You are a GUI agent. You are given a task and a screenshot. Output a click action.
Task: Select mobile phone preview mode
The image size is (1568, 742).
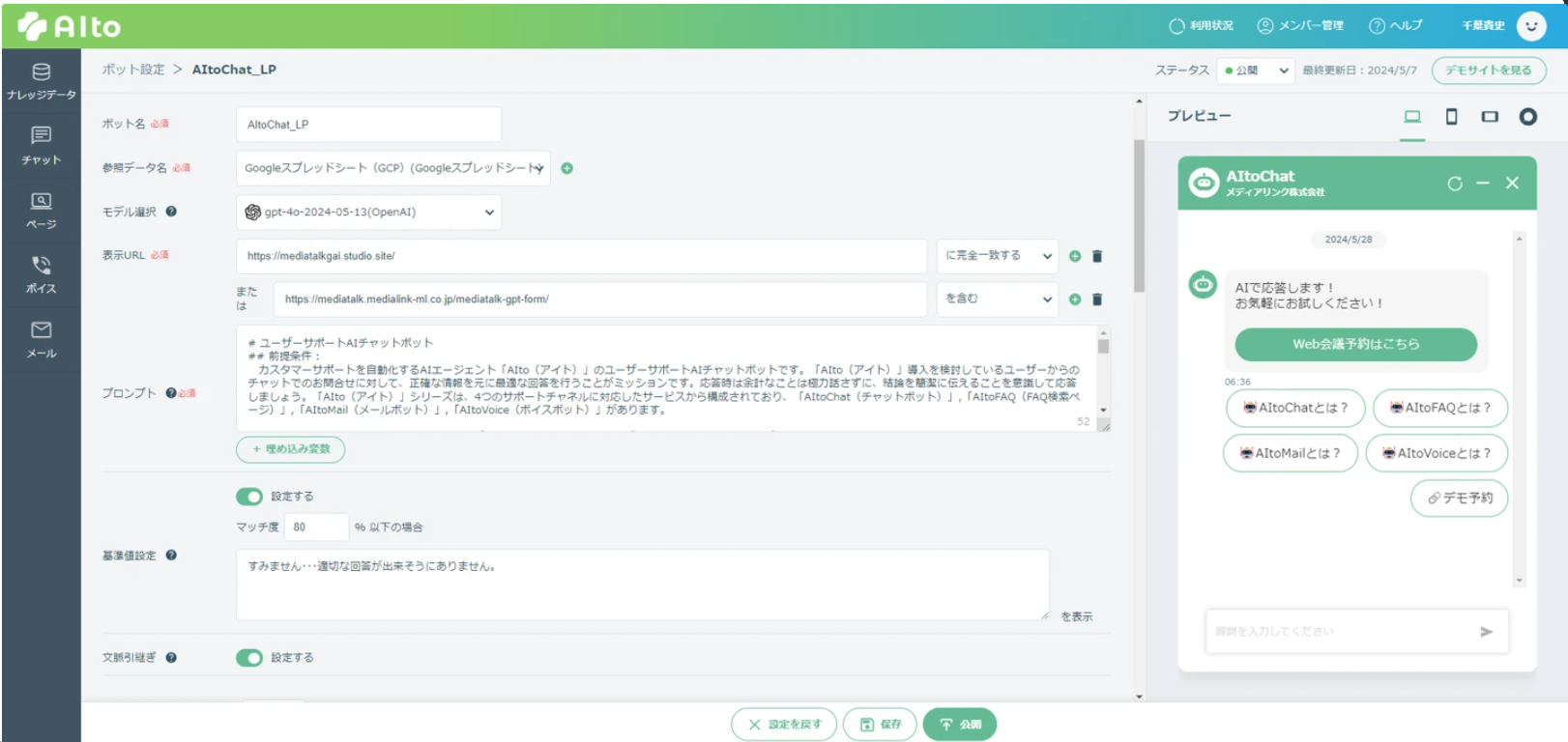(x=1451, y=117)
